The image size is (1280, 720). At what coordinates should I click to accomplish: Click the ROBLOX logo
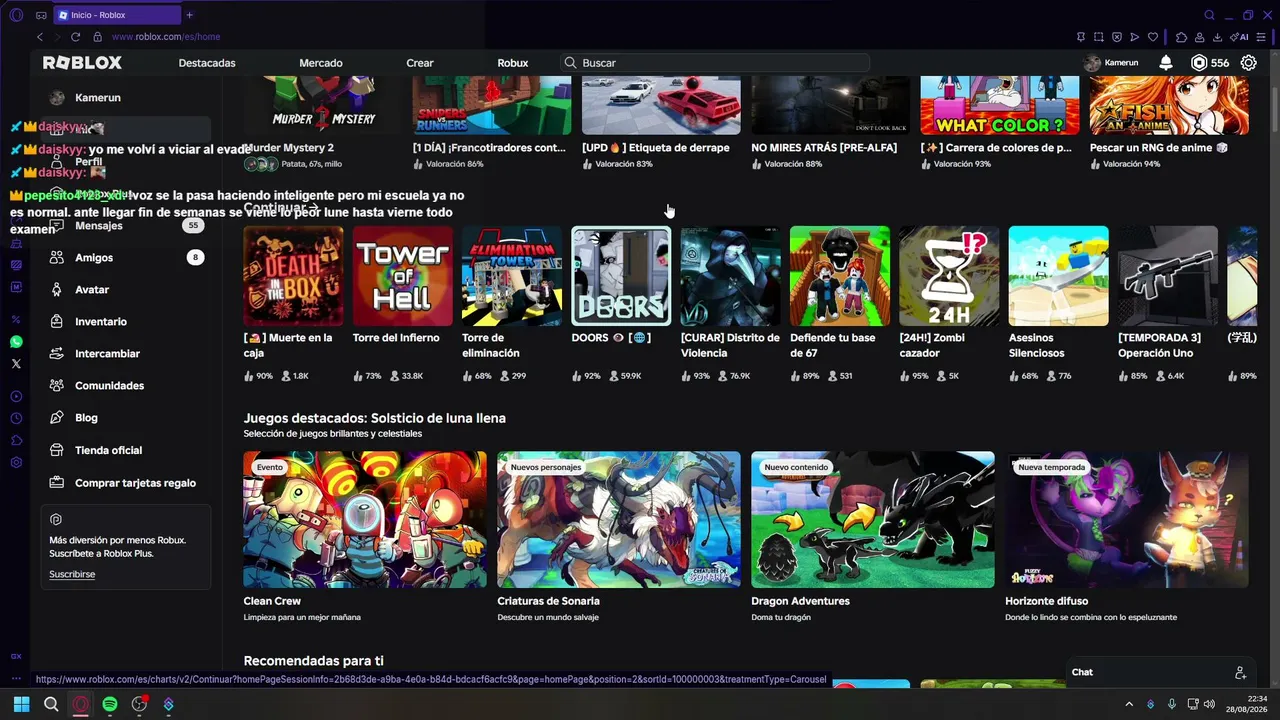(82, 62)
